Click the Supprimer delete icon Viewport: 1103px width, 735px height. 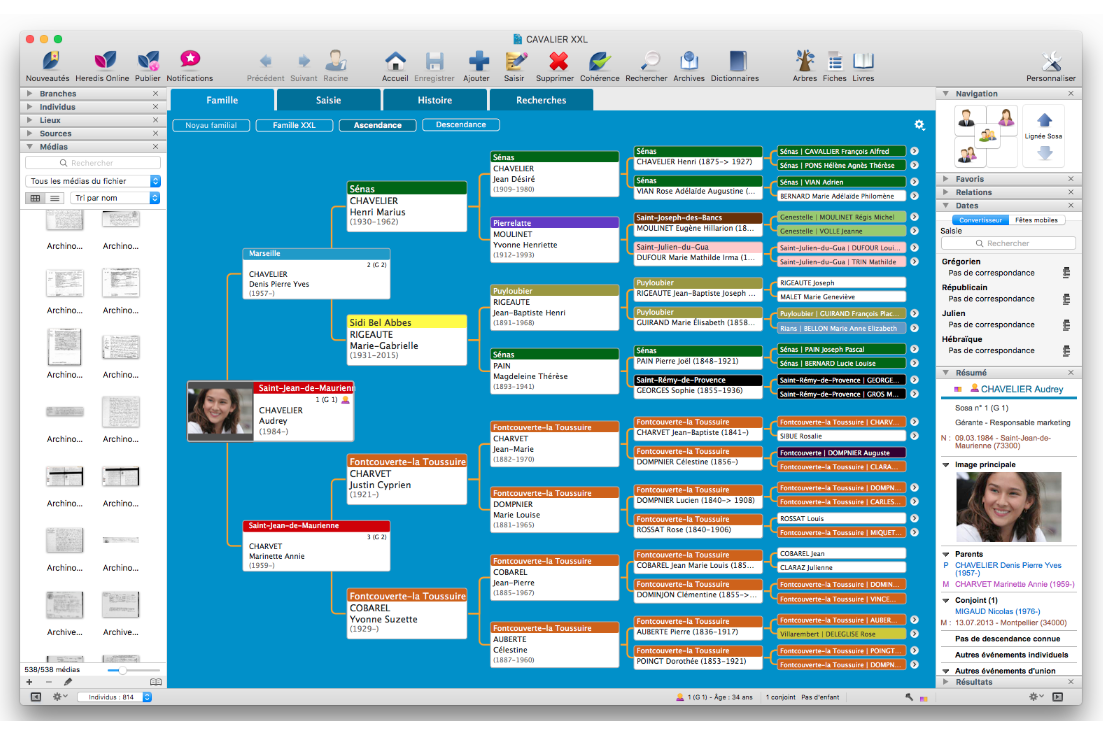(x=555, y=66)
